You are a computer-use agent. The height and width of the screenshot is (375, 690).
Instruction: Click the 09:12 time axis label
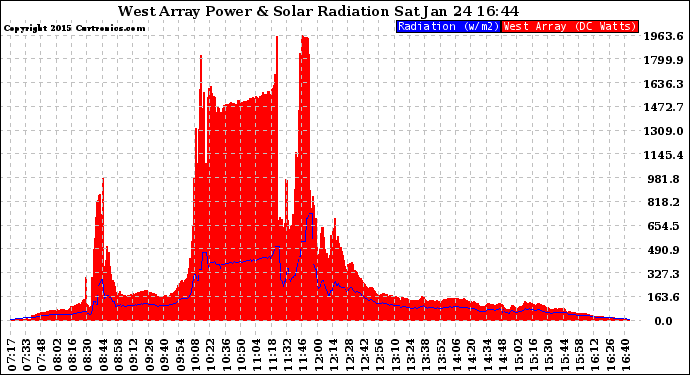pyautogui.click(x=134, y=355)
